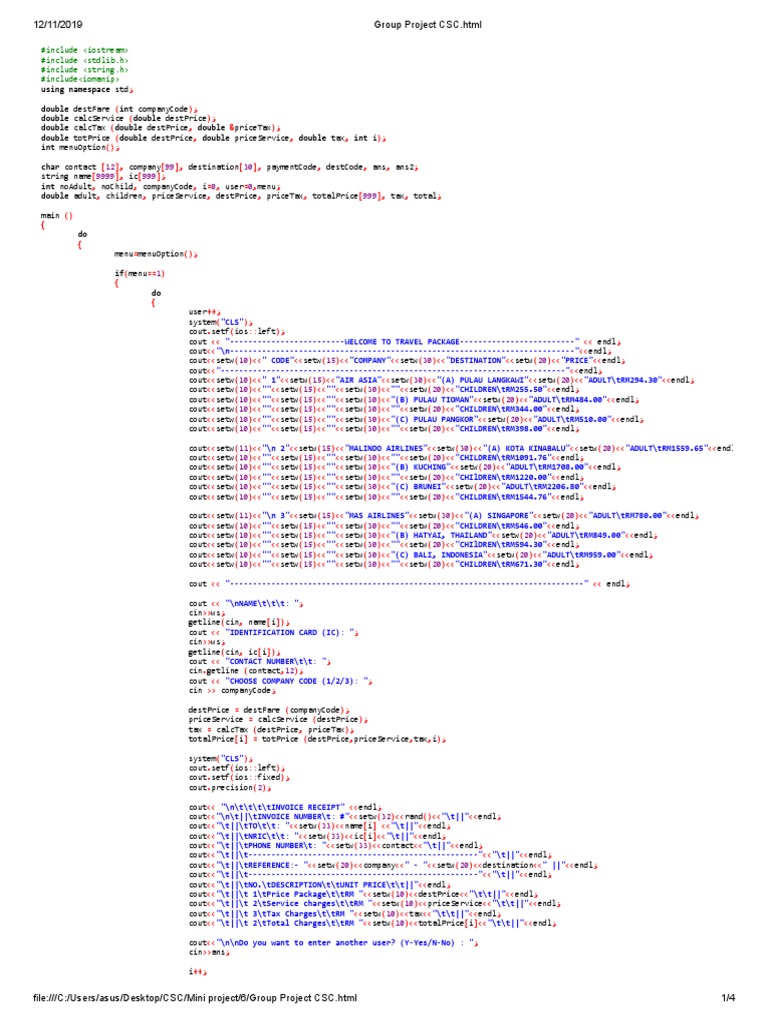Screen dimensions: 768x1024
Task: Click the destPrice = destFare (companyCode); line
Action: click(270, 711)
